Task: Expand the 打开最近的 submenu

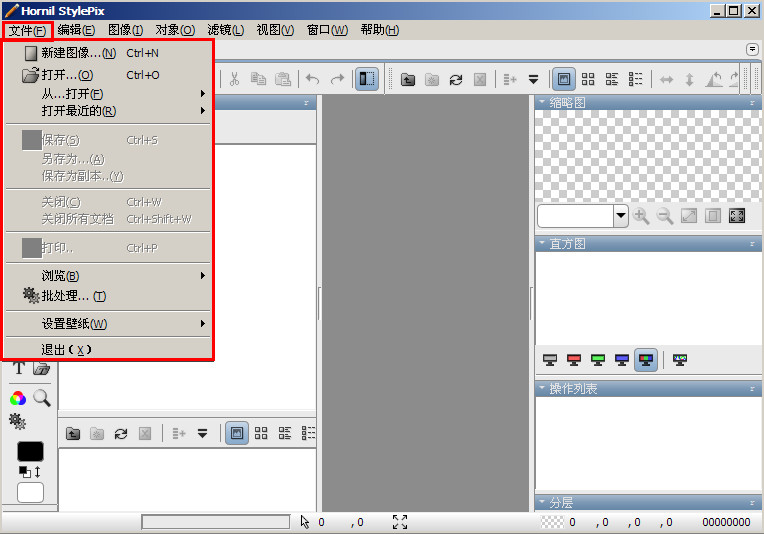Action: [x=108, y=111]
